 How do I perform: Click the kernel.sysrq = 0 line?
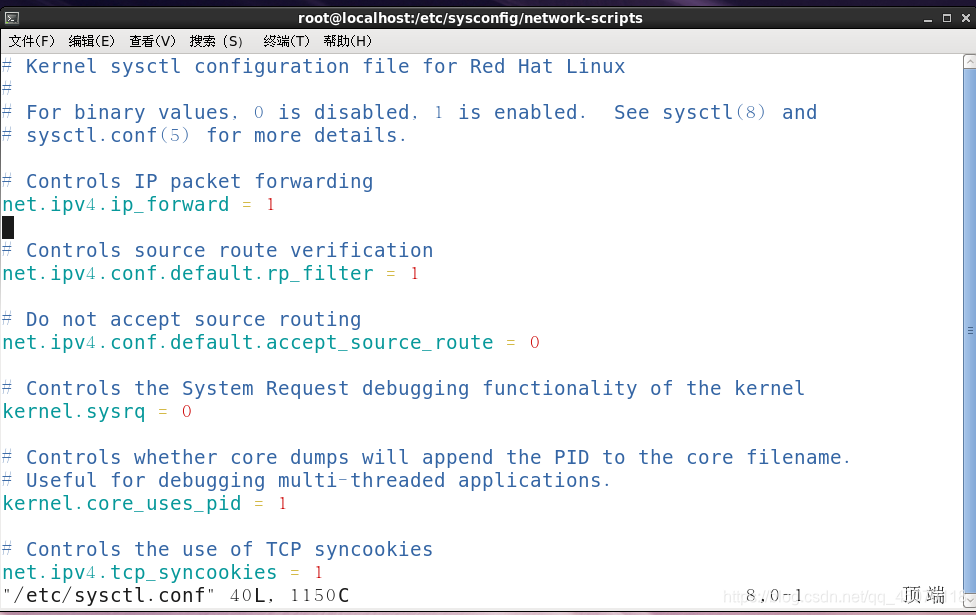(96, 411)
